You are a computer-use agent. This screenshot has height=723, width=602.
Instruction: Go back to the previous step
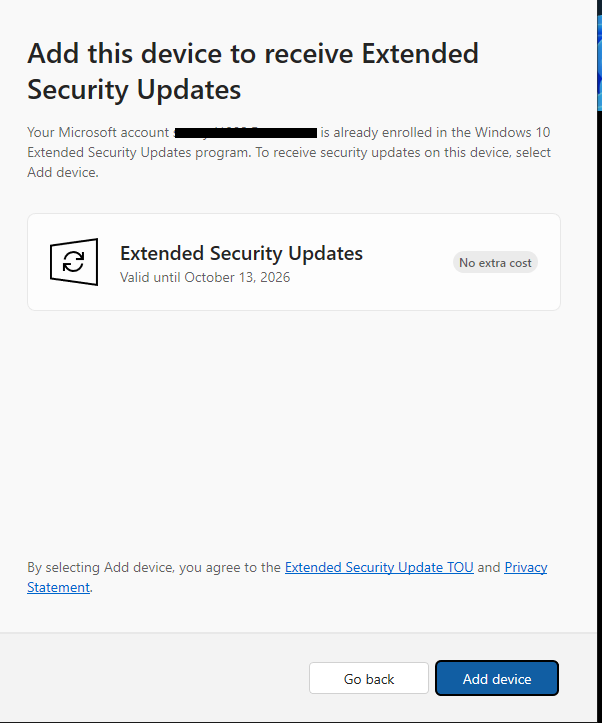[x=368, y=679]
